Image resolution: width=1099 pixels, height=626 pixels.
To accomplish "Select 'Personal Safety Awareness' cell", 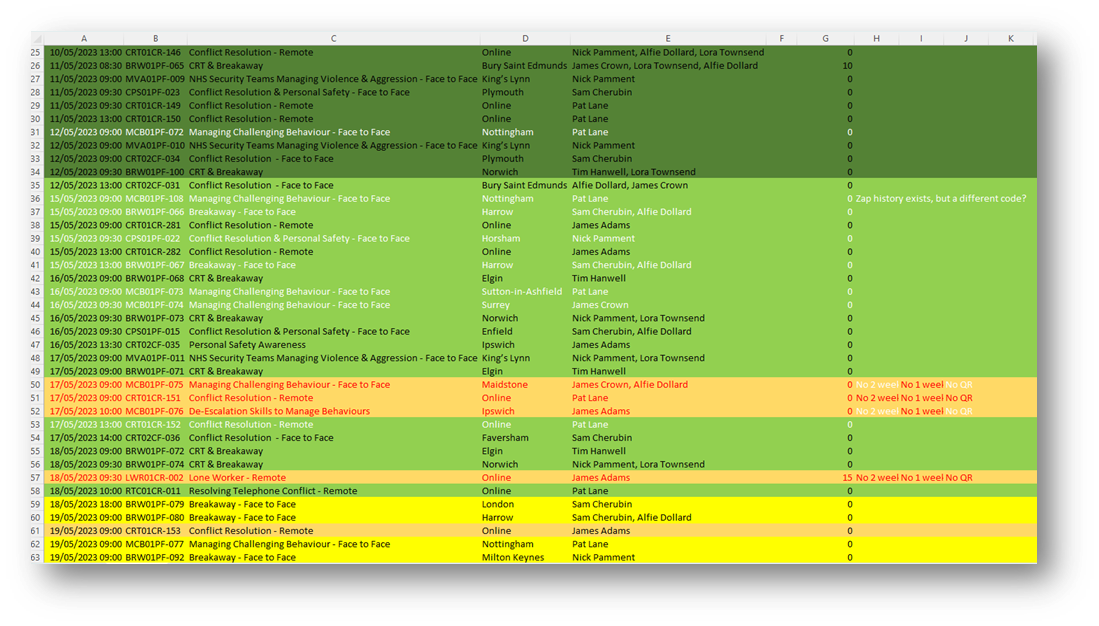I will [247, 345].
